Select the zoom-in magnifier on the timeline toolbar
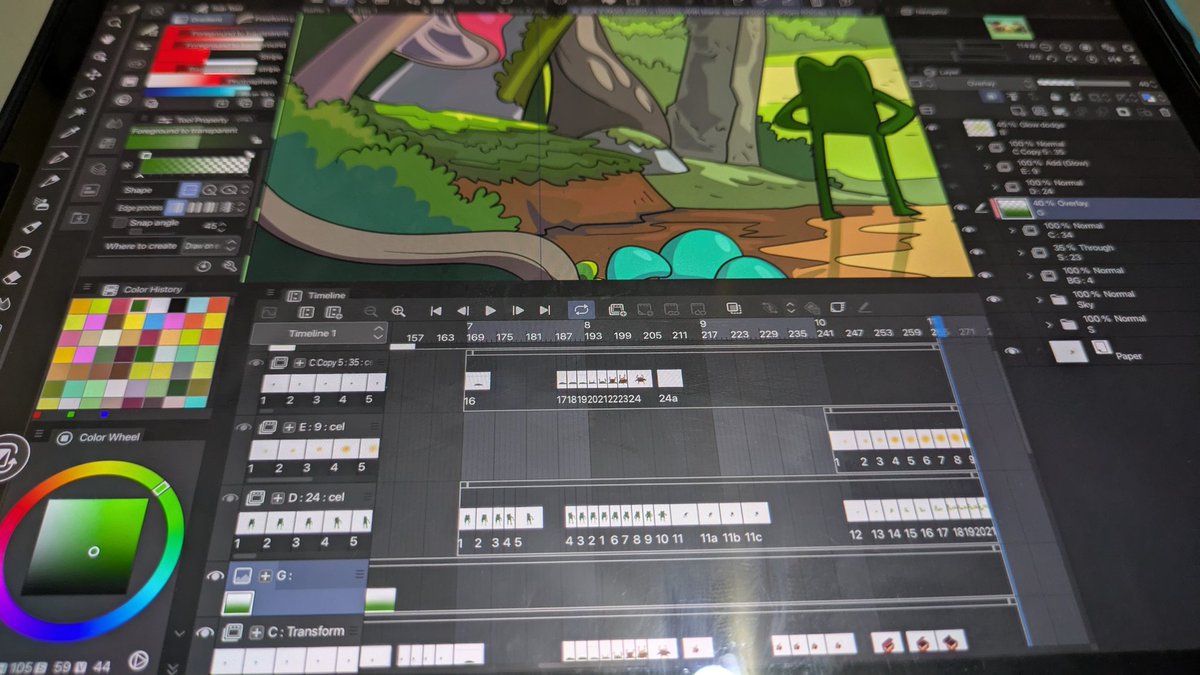 pyautogui.click(x=399, y=311)
